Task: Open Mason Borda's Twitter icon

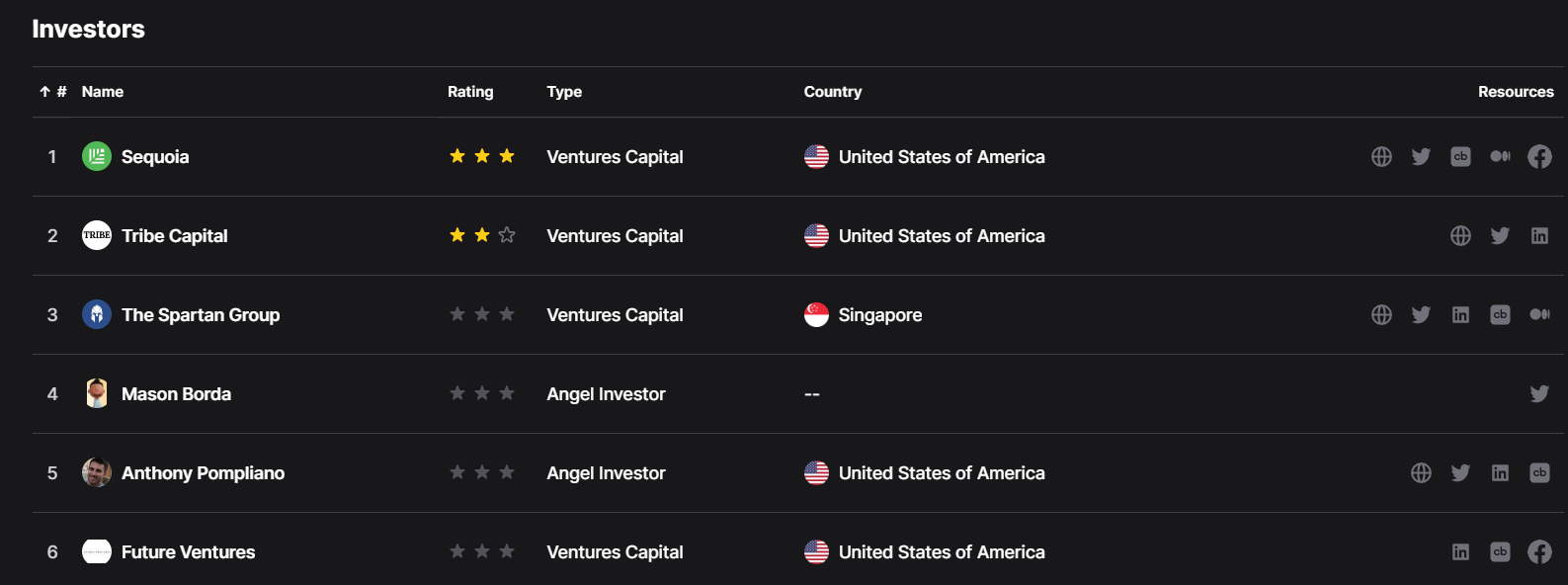Action: click(1539, 394)
